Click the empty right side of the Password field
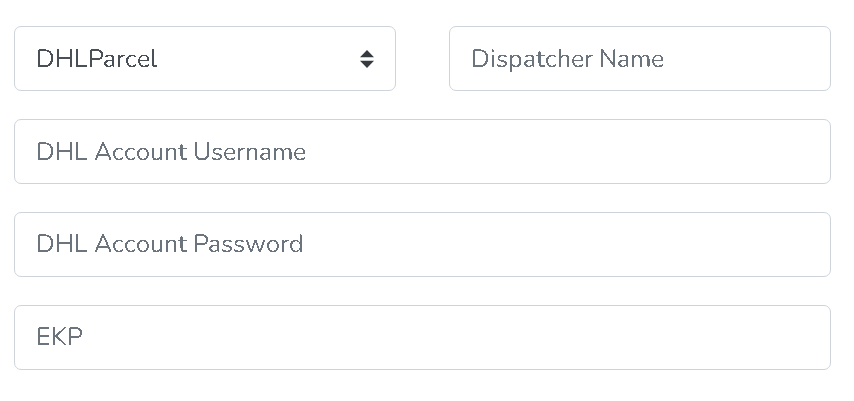The height and width of the screenshot is (401, 854). pyautogui.click(x=700, y=245)
